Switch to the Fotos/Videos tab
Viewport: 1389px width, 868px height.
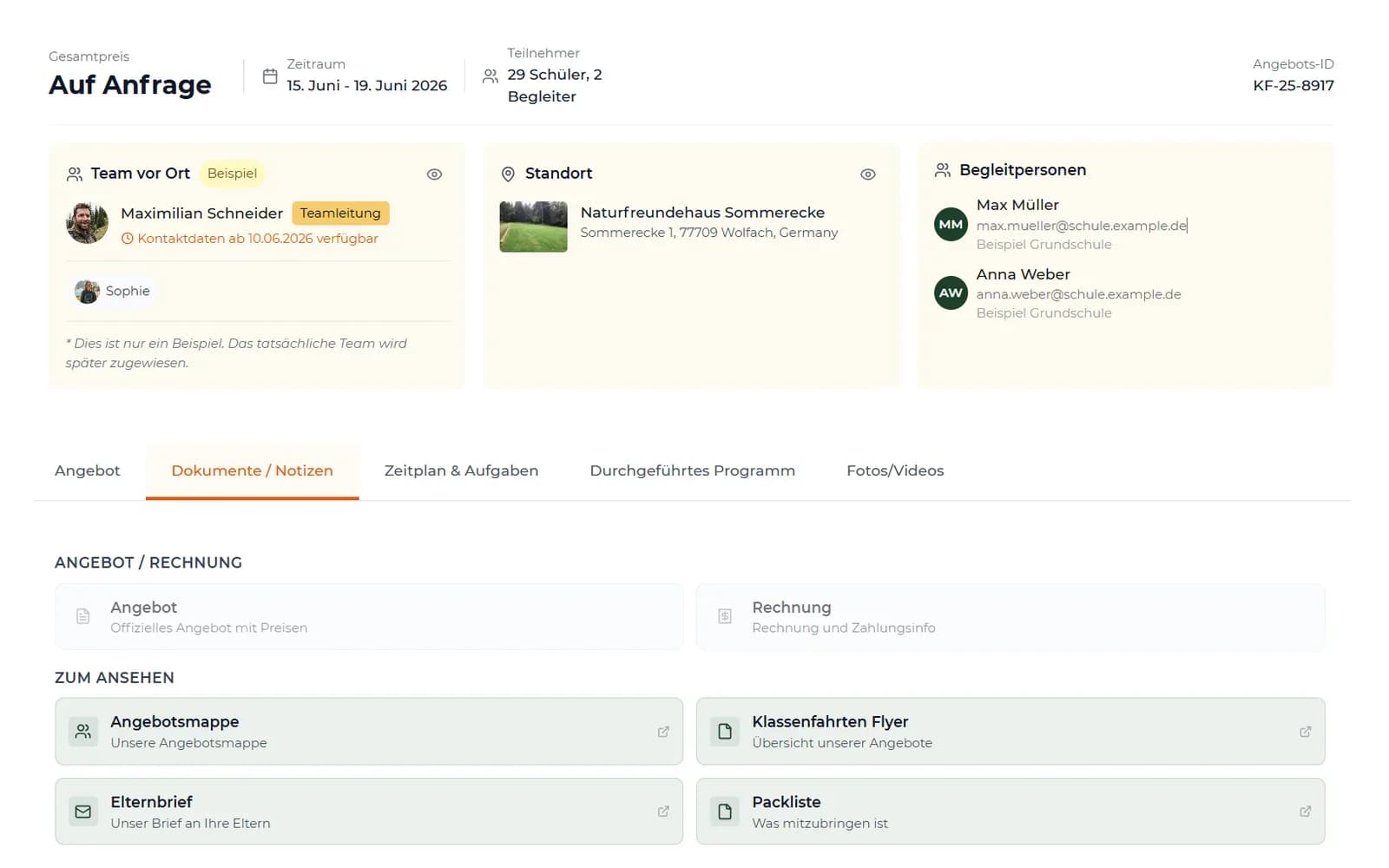pos(895,470)
